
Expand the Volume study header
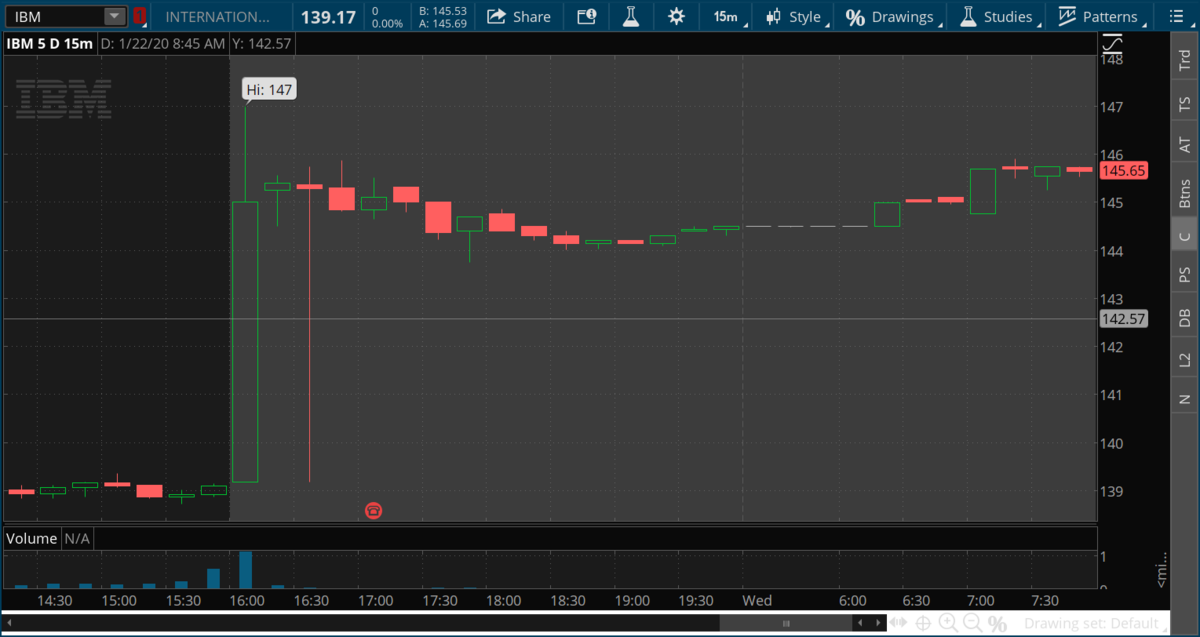(x=31, y=538)
